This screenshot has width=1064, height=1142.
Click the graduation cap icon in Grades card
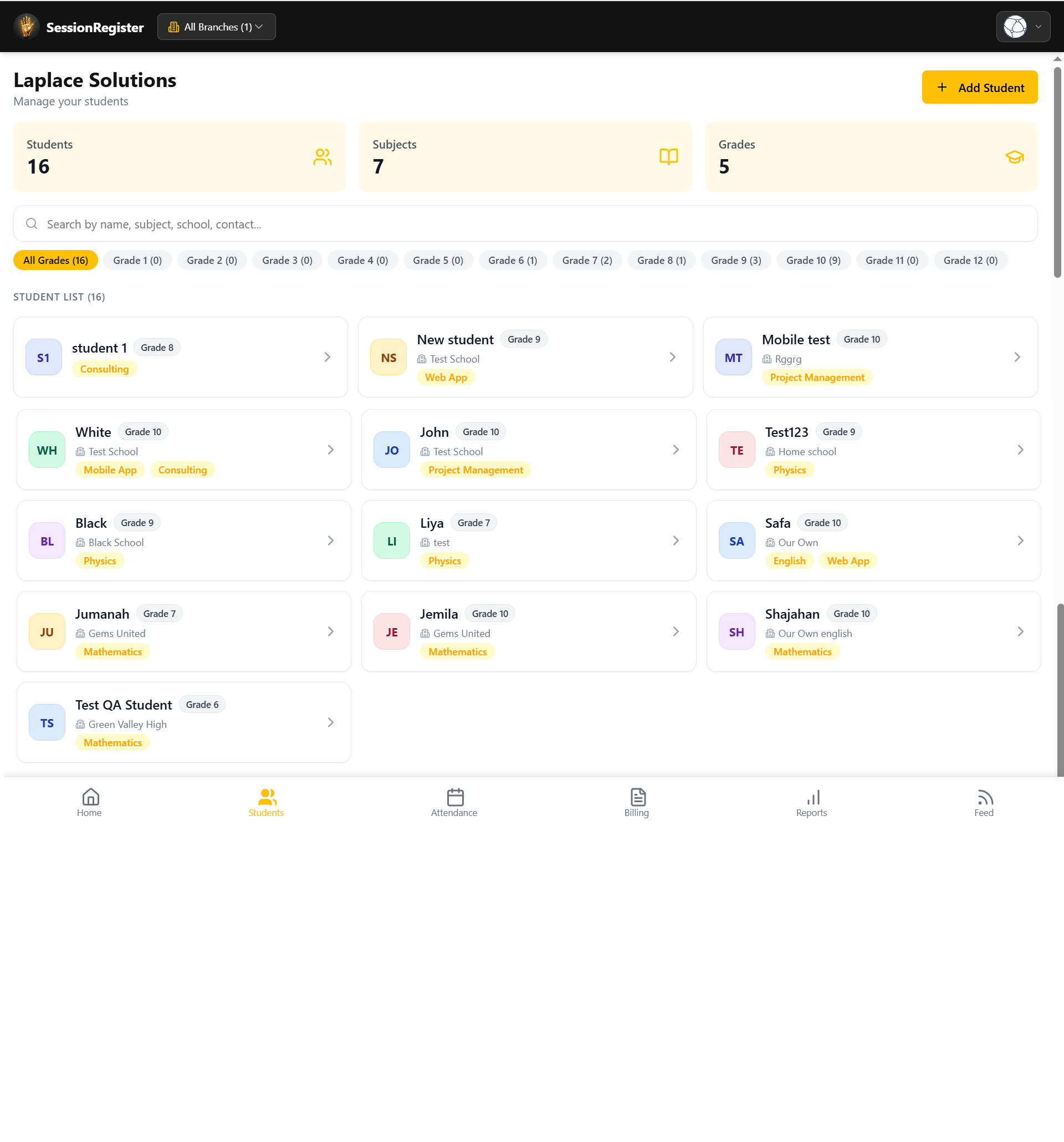click(1015, 156)
